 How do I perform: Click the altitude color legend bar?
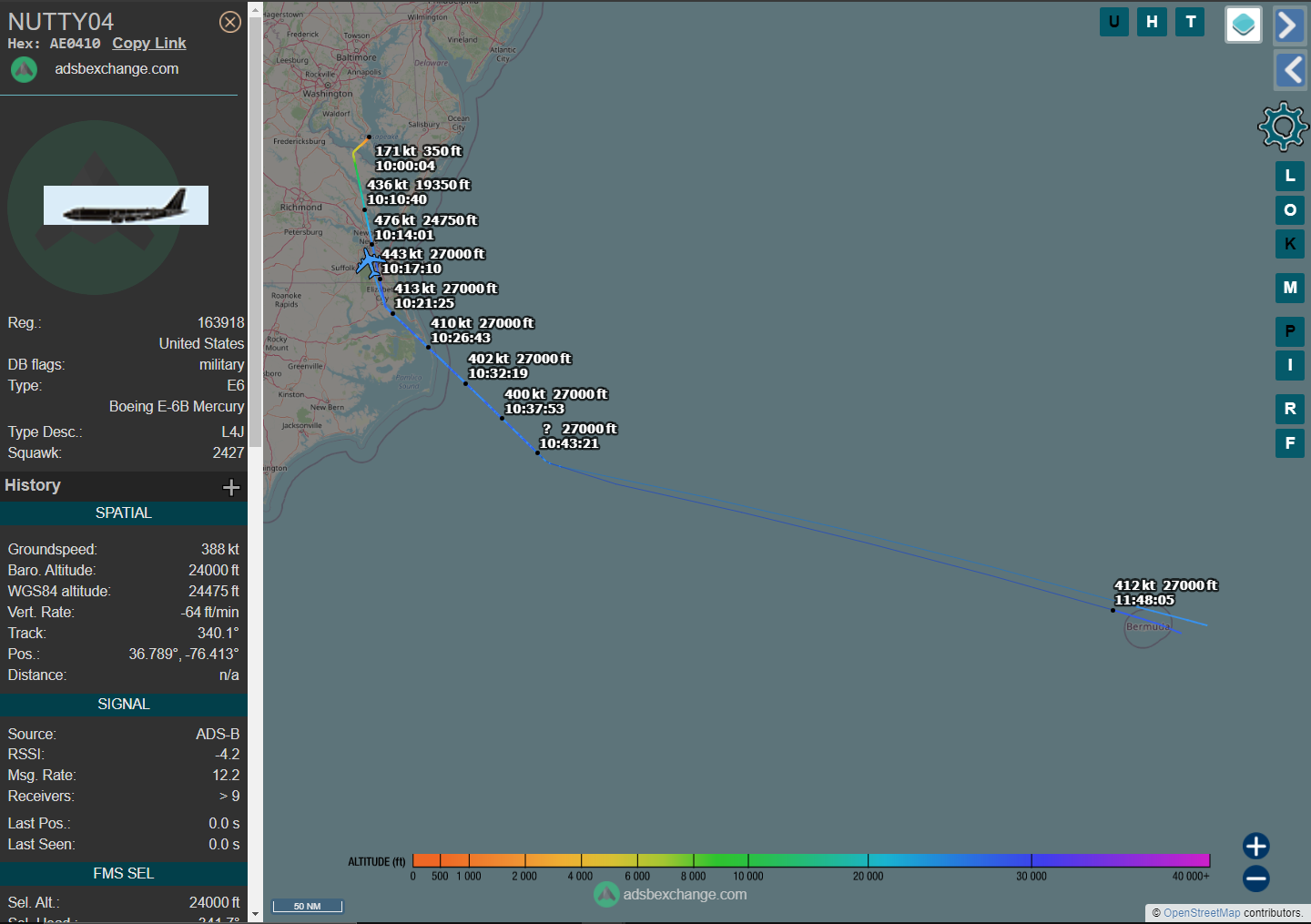point(811,860)
